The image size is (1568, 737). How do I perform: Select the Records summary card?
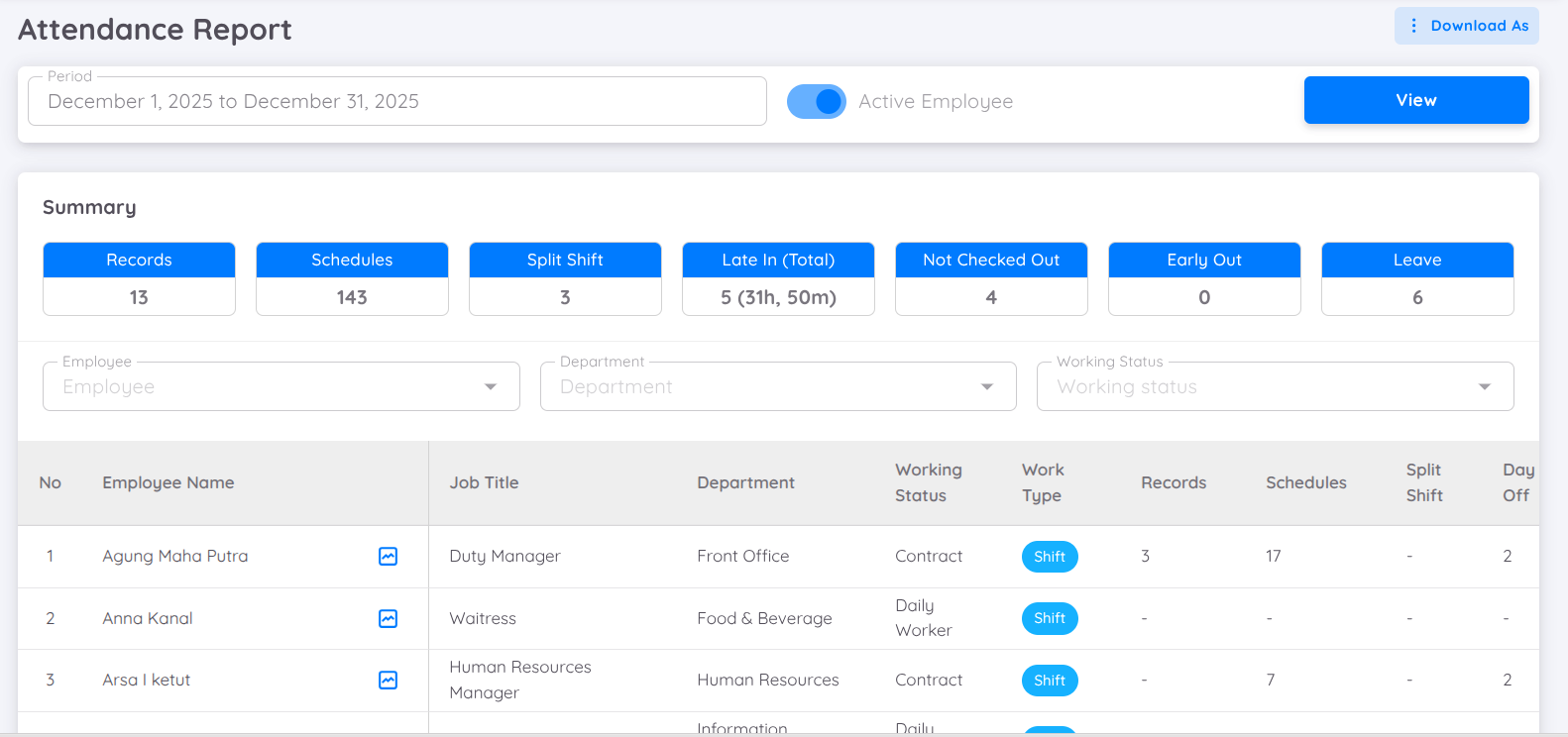coord(139,278)
